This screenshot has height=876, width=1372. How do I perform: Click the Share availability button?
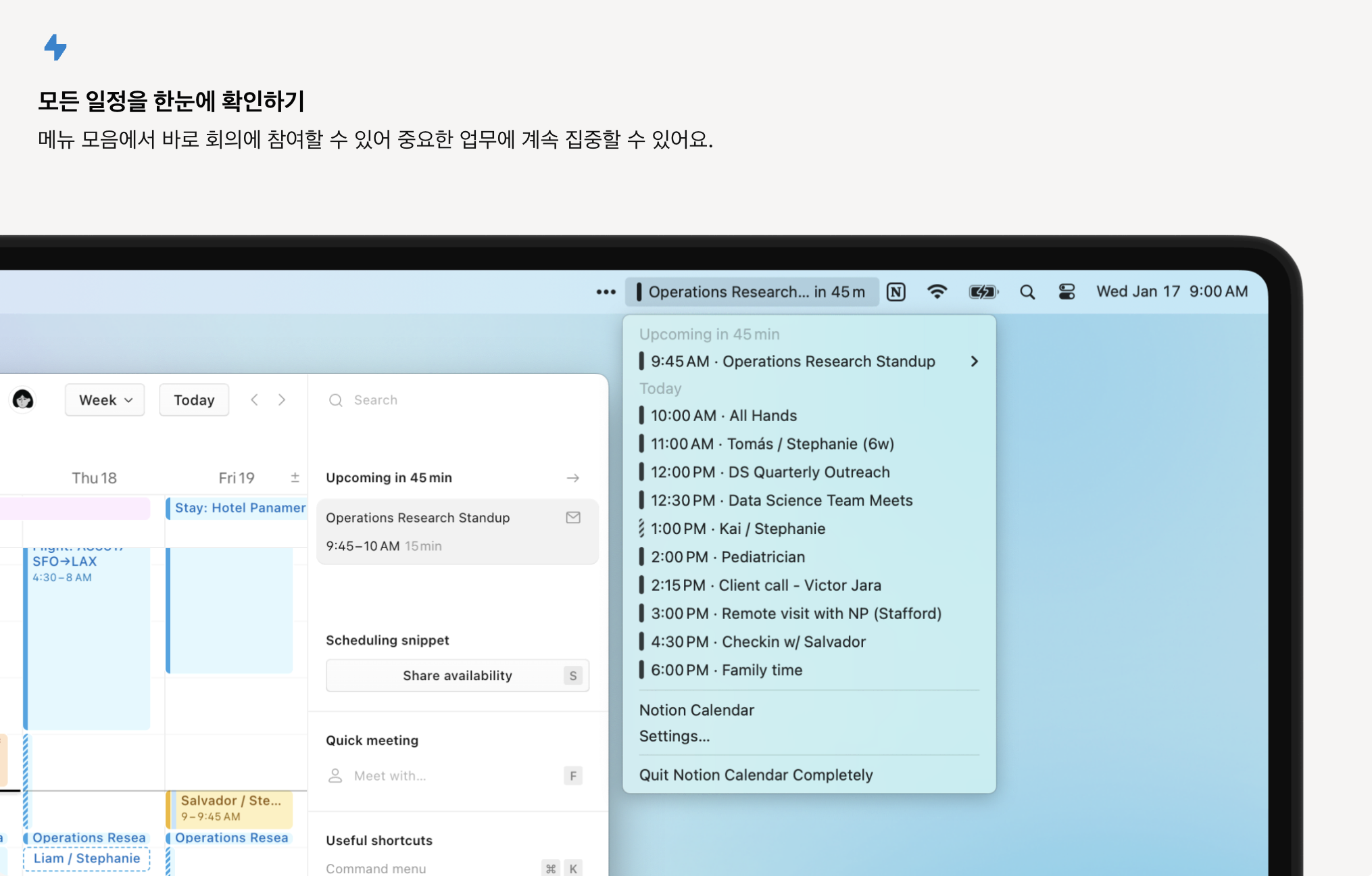(x=457, y=676)
